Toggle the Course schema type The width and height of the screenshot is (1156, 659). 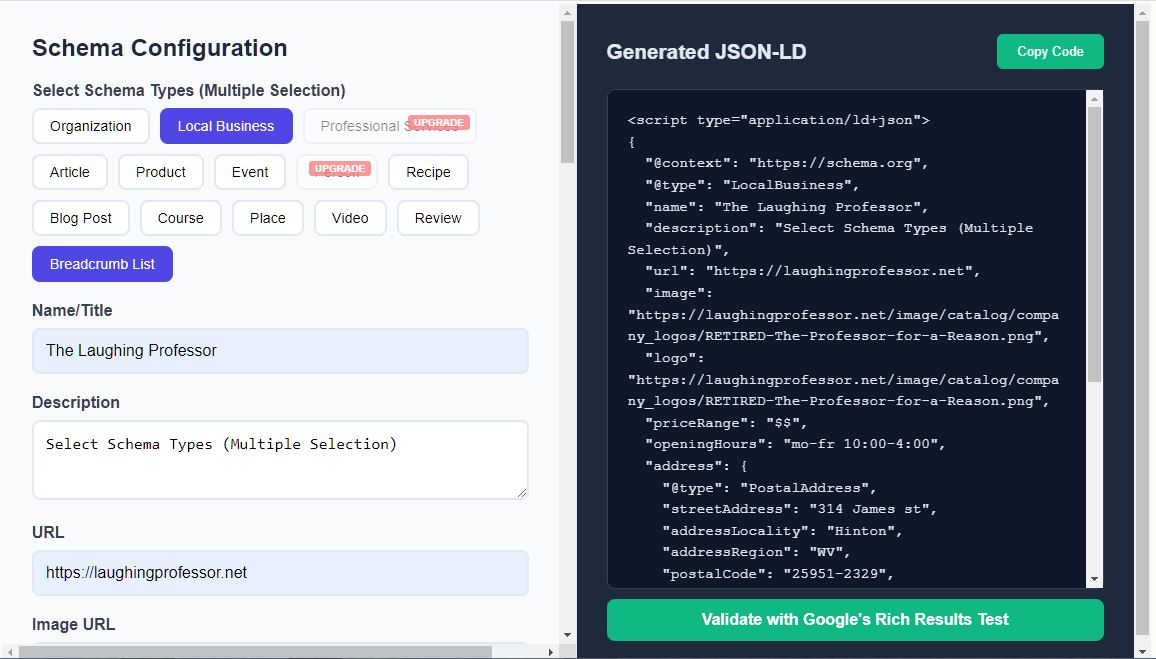pyautogui.click(x=180, y=218)
